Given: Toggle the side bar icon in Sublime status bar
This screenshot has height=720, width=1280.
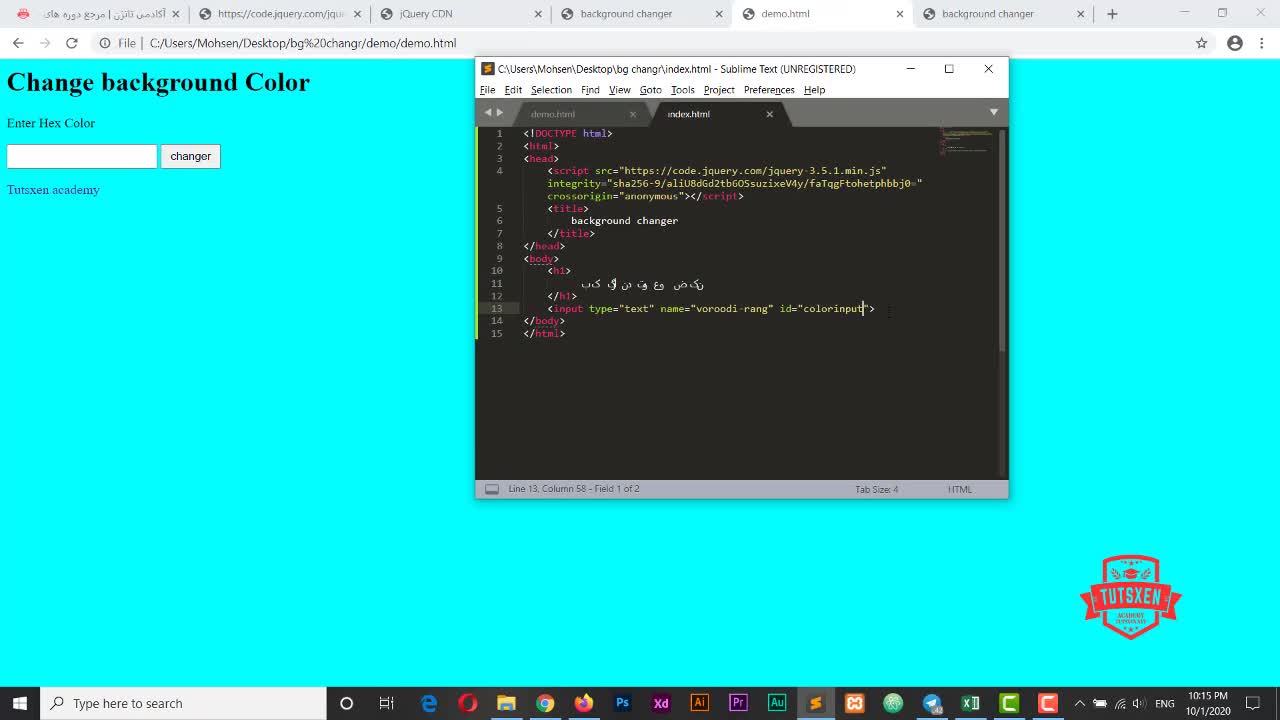Looking at the screenshot, I should click(491, 489).
